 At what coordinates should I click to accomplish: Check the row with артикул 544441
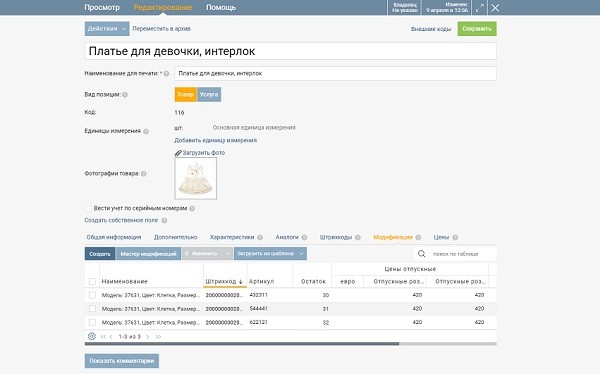pyautogui.click(x=92, y=309)
